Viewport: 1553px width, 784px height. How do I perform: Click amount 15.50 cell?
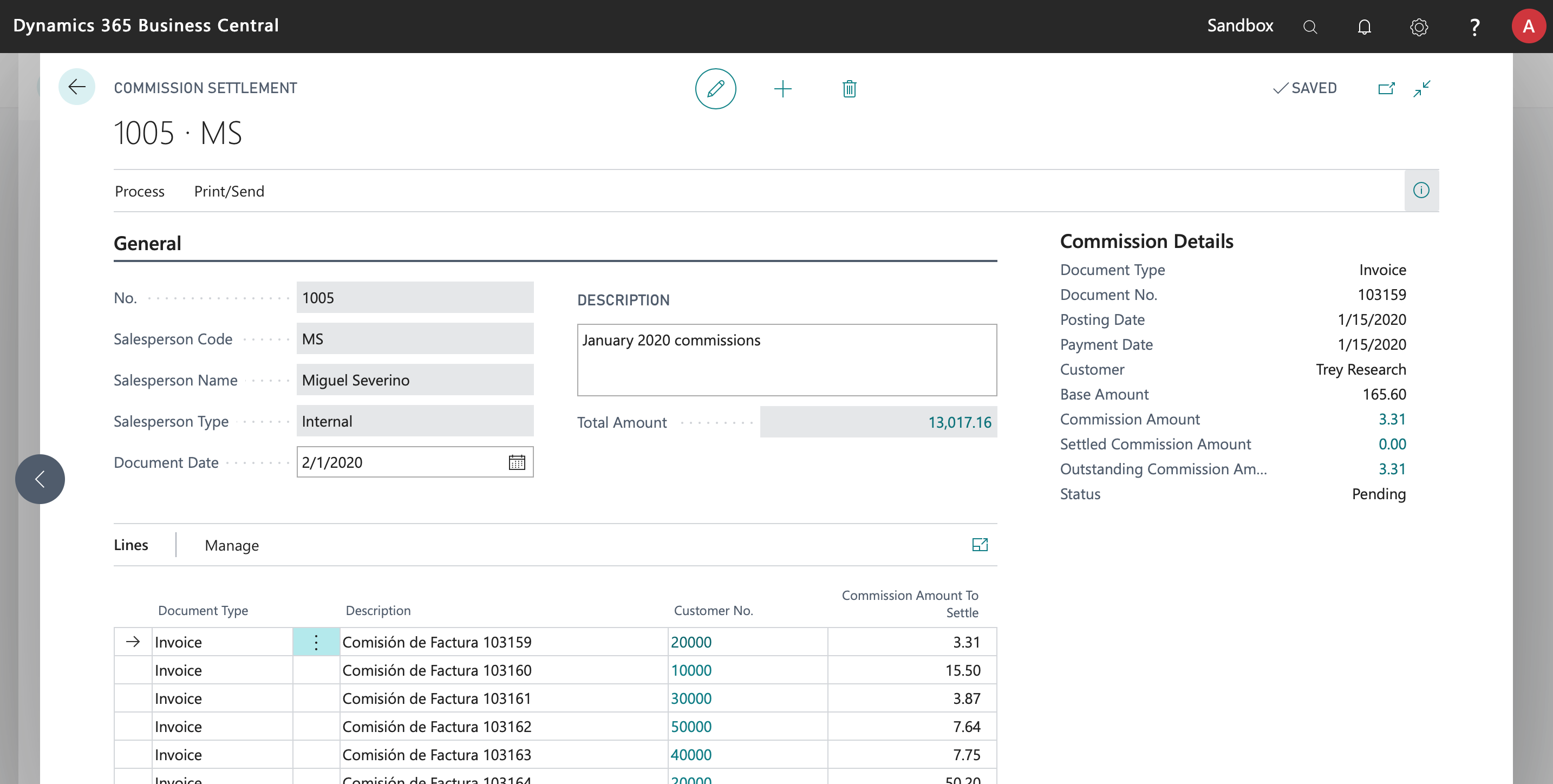(x=911, y=670)
